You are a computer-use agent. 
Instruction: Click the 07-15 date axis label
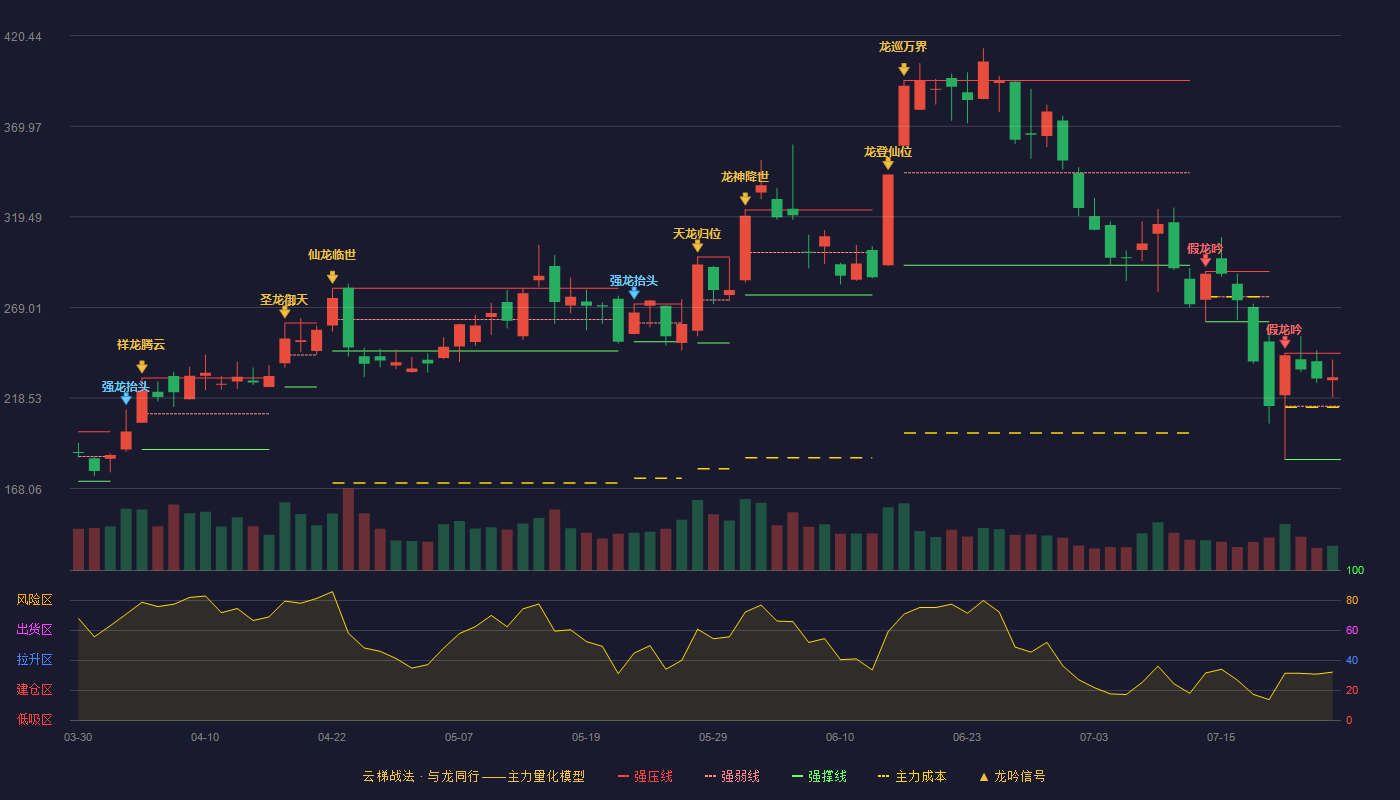(1221, 737)
